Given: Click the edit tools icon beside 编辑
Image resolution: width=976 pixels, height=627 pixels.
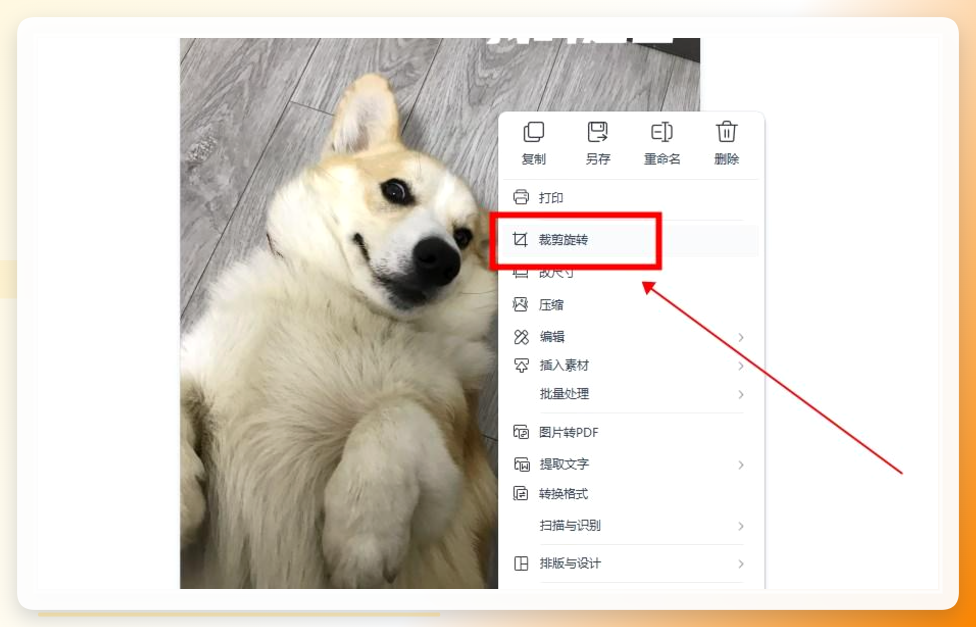Looking at the screenshot, I should tap(520, 337).
